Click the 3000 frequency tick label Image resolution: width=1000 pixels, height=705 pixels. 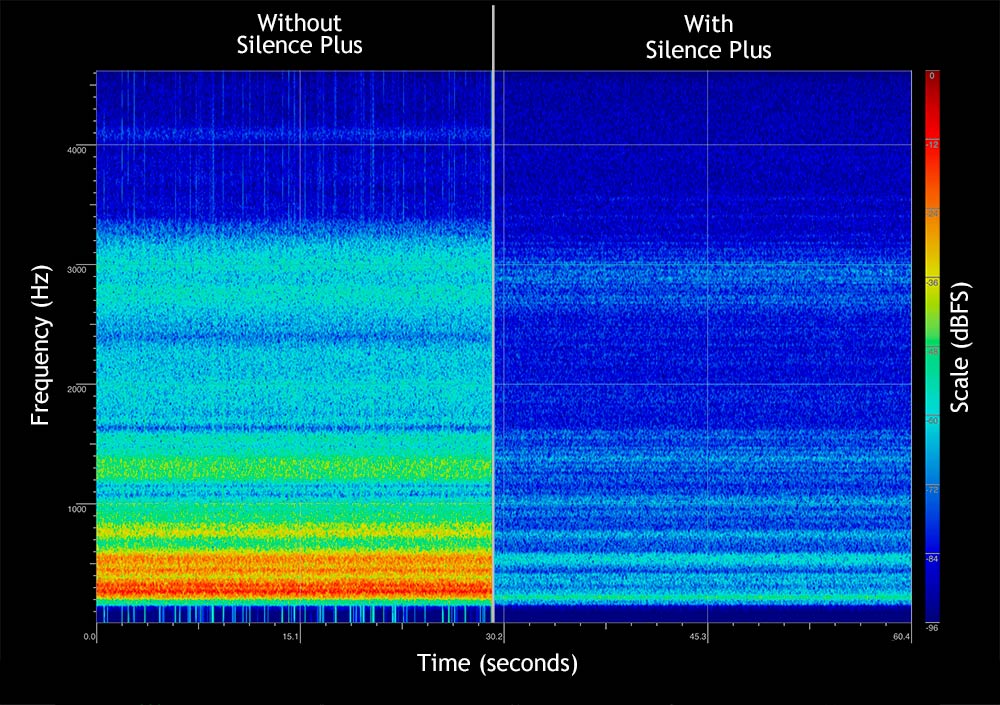tap(77, 269)
